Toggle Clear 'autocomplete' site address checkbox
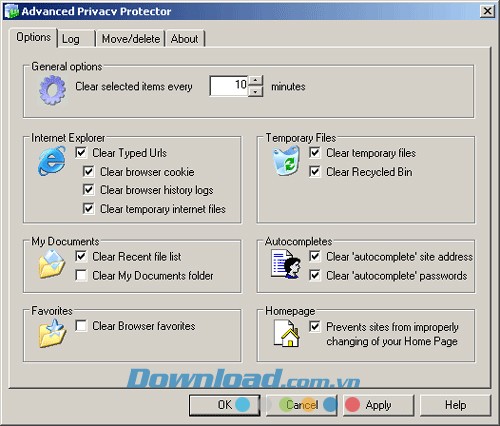 click(315, 256)
